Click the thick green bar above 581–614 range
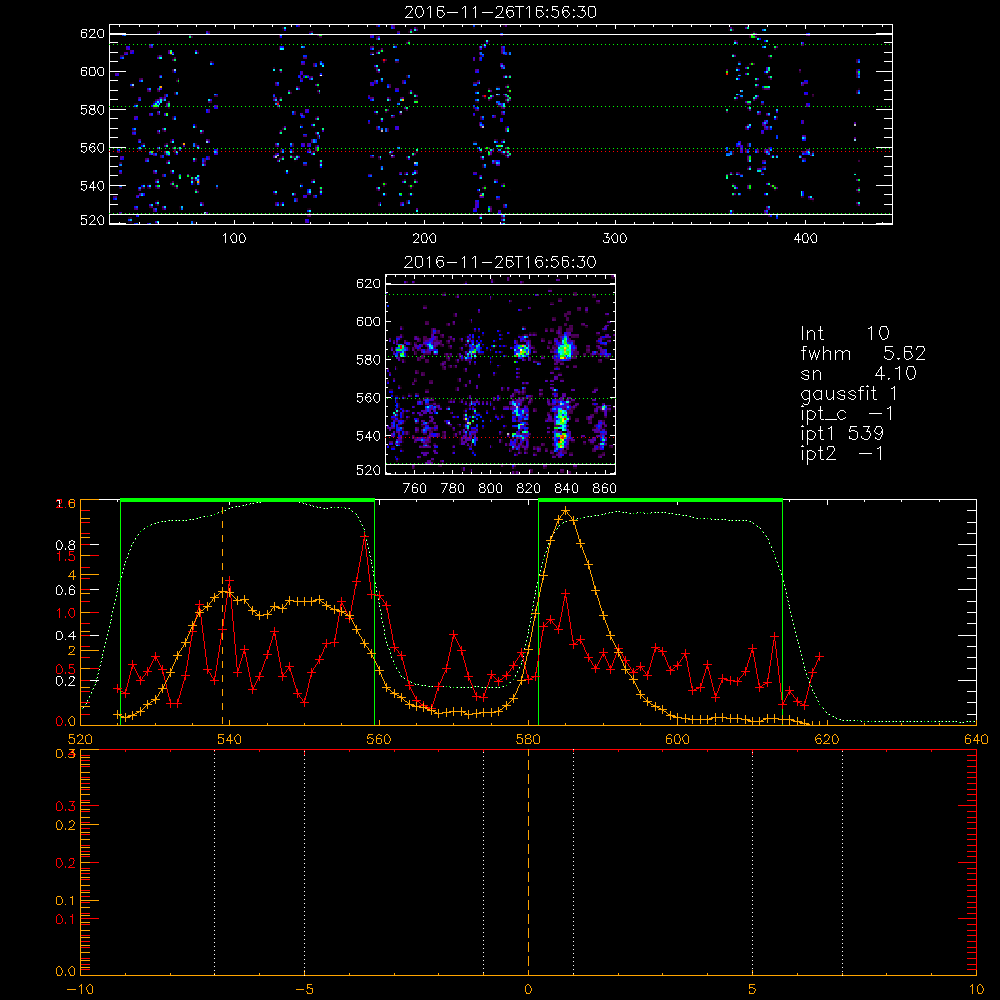 (x=660, y=500)
